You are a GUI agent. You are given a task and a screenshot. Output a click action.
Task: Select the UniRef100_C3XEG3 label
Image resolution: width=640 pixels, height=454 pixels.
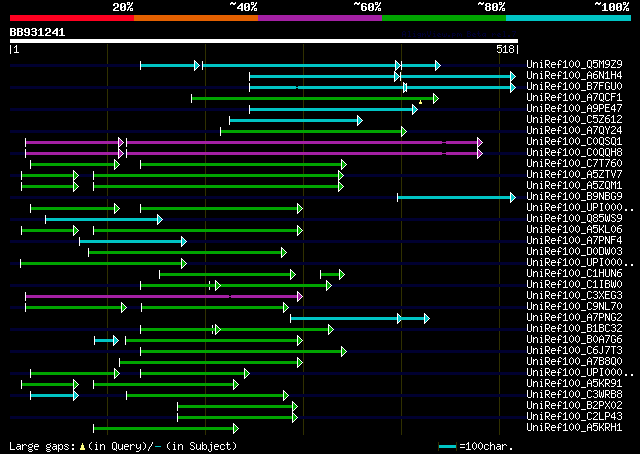tap(574, 296)
